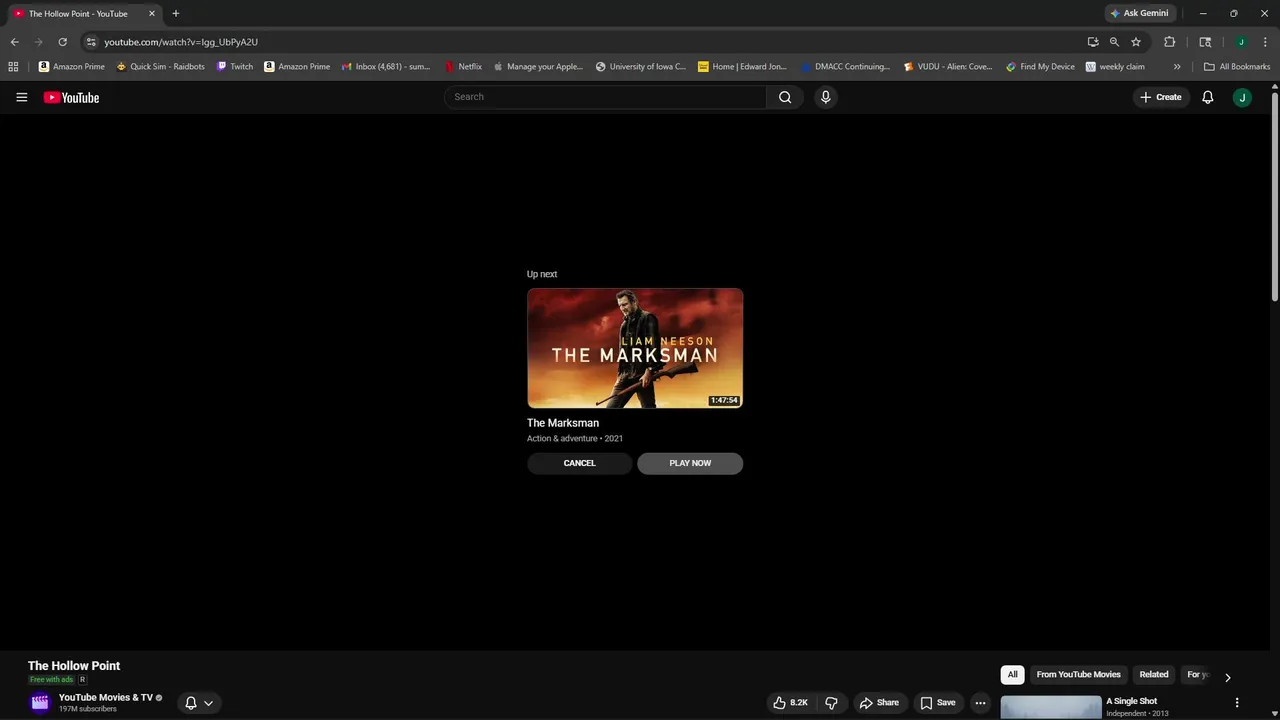This screenshot has height=720, width=1280.
Task: Click the site information icon in address bar
Action: pos(91,42)
